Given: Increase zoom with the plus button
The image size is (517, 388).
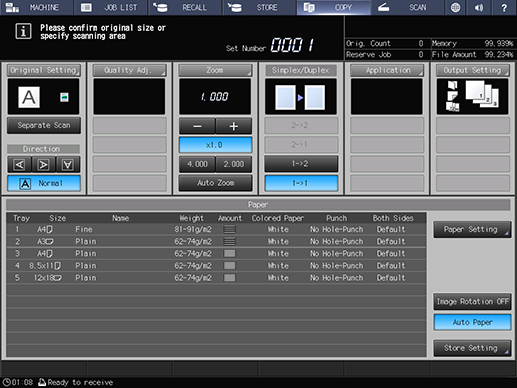Looking at the screenshot, I should [x=234, y=126].
